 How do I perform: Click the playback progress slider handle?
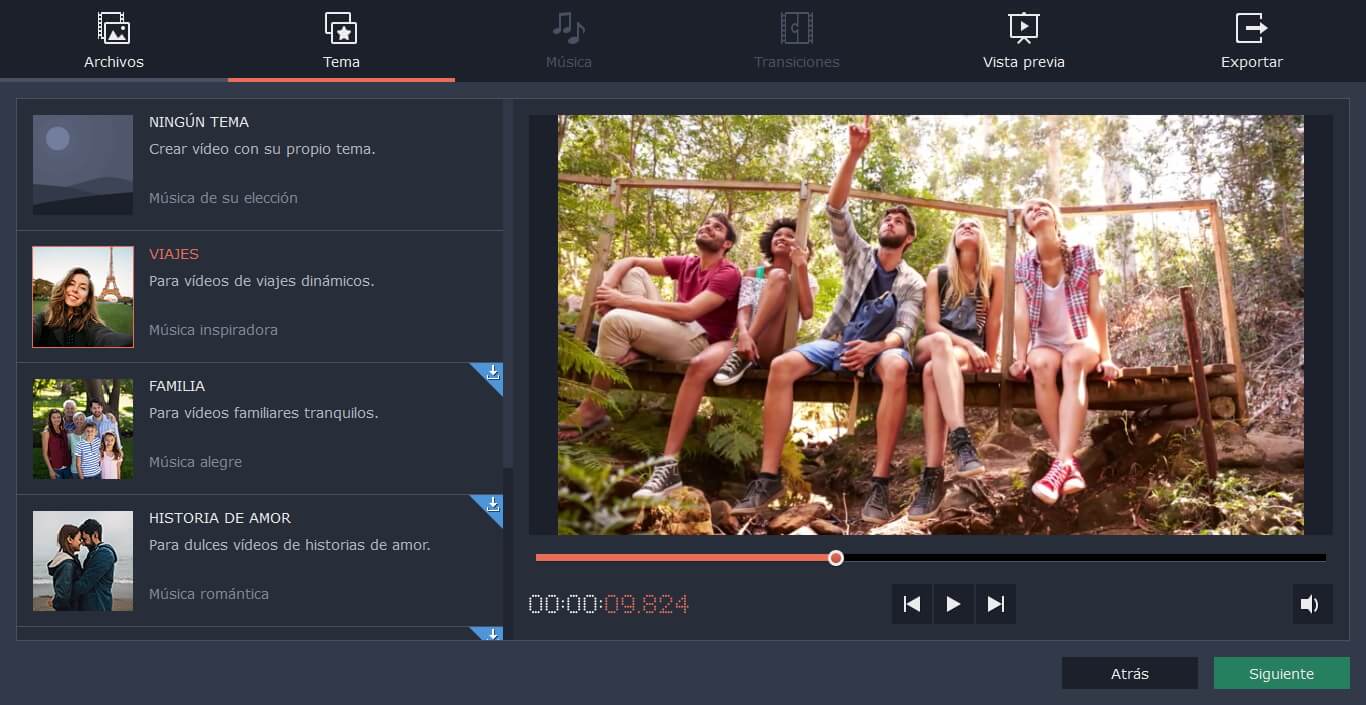coord(836,558)
